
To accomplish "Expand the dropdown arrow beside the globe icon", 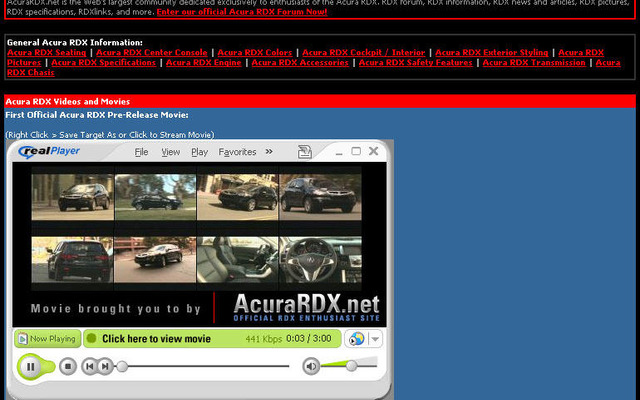I will tap(375, 339).
